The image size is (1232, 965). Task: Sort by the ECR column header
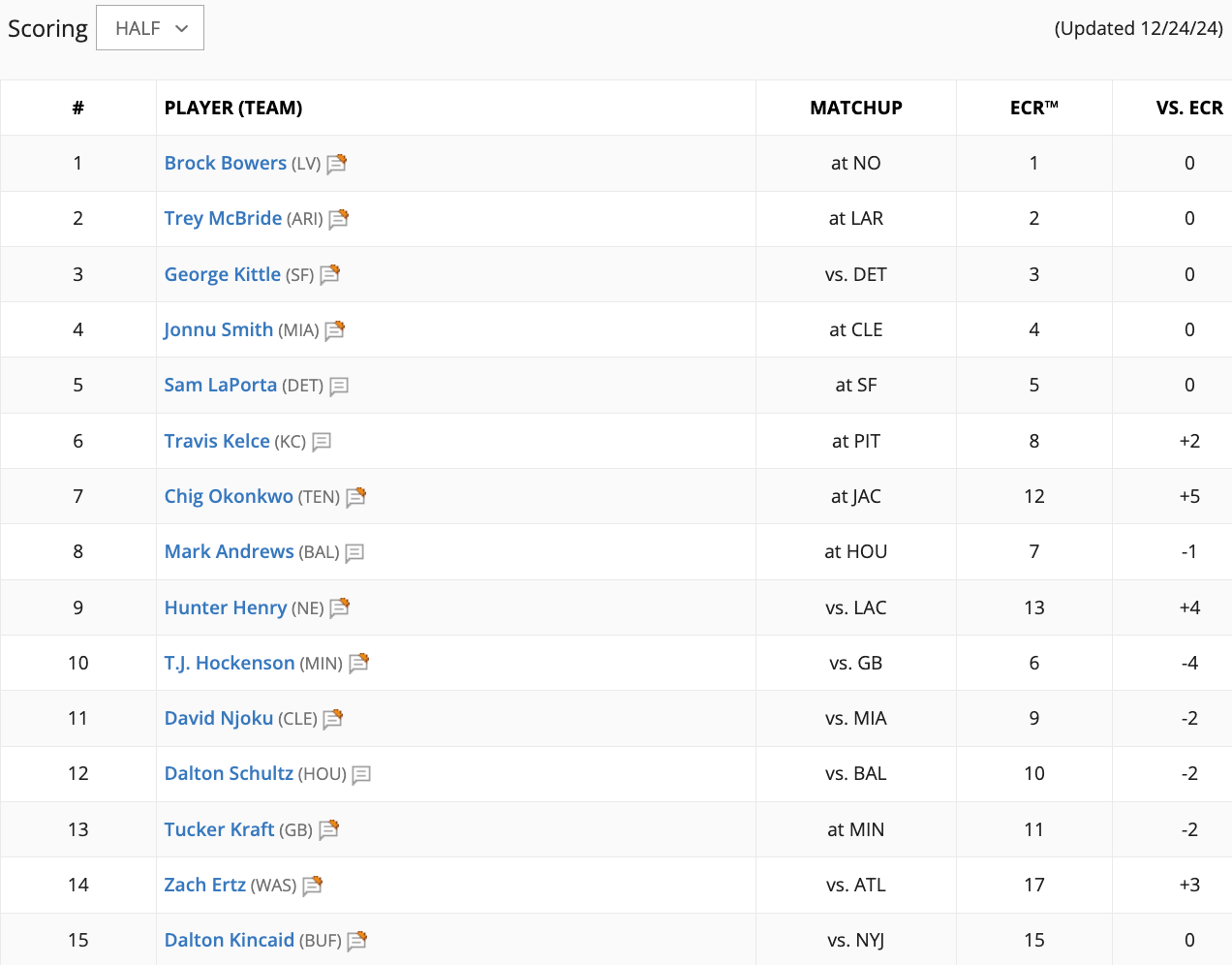(x=1033, y=108)
